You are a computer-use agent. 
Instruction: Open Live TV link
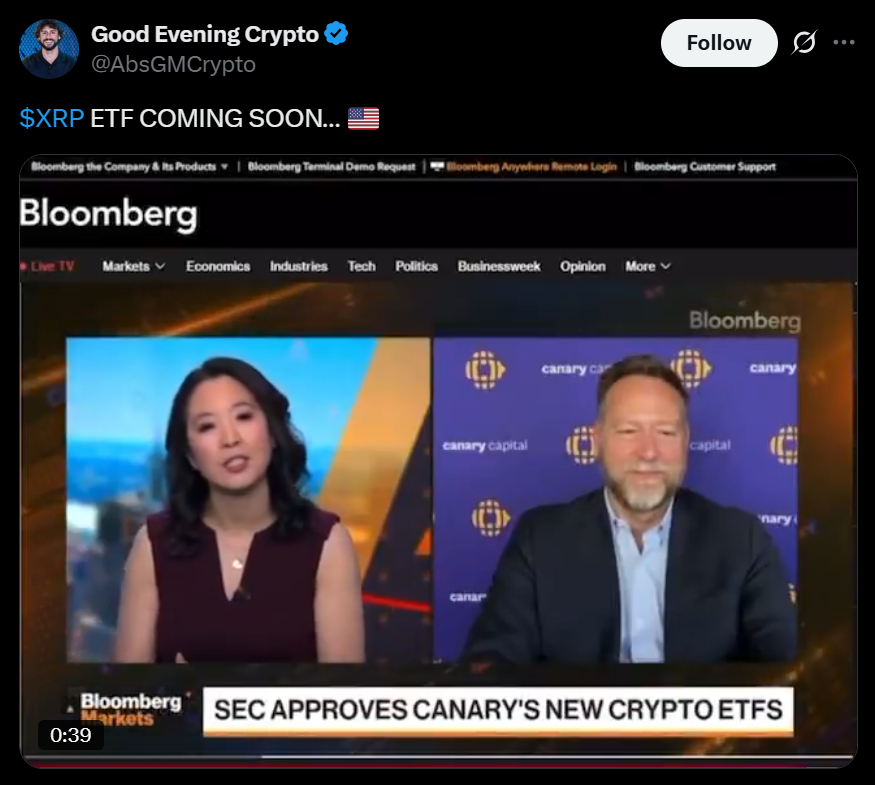point(49,266)
